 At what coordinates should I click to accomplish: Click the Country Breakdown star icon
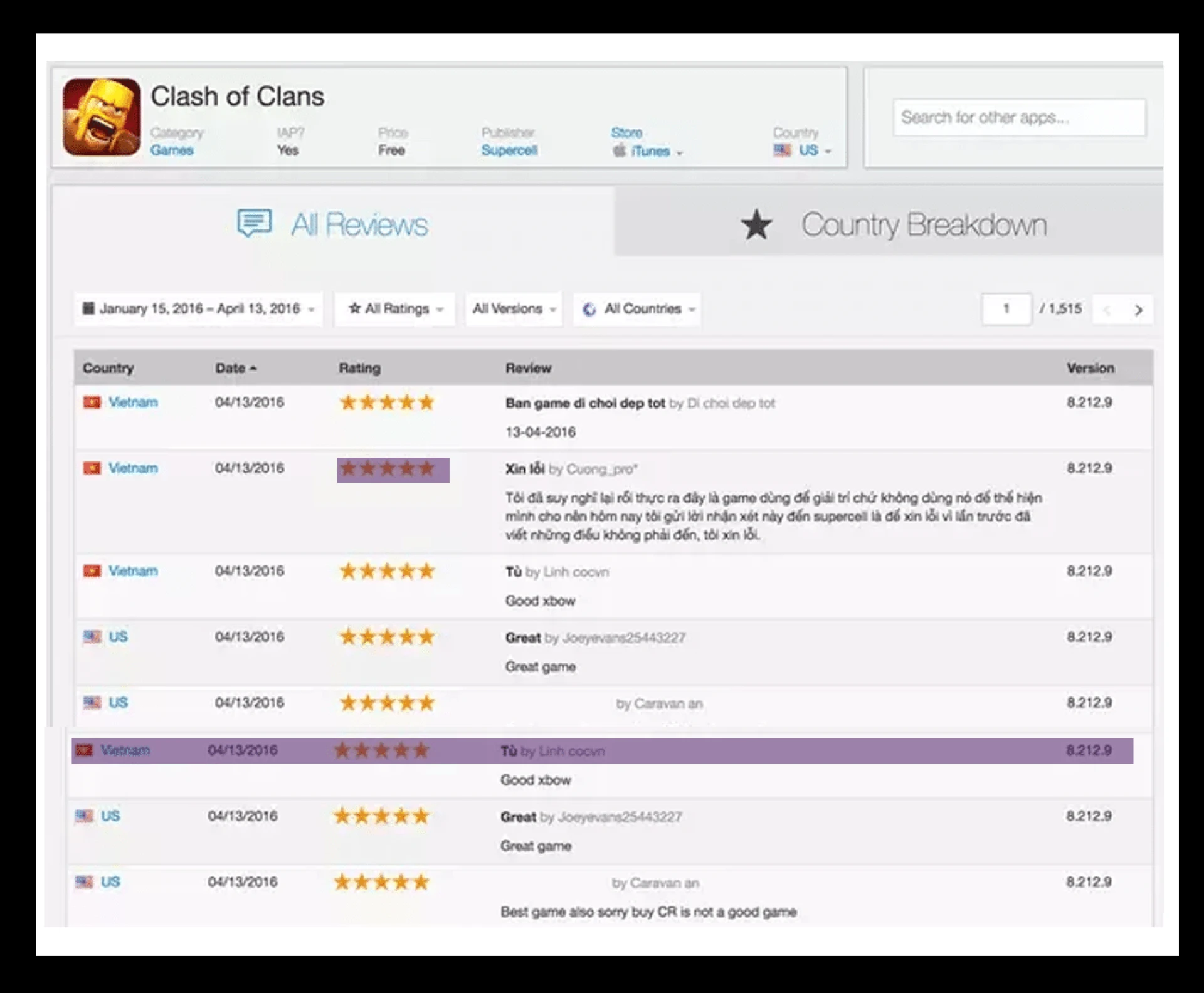(758, 224)
